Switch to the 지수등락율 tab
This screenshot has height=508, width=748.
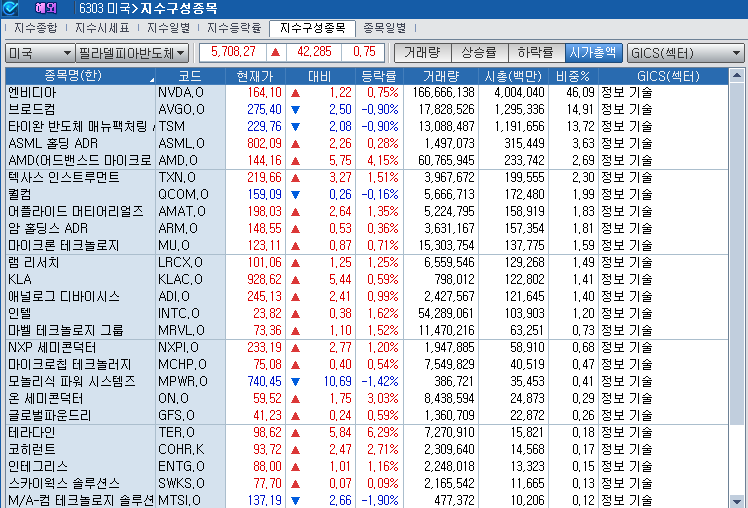click(x=234, y=28)
